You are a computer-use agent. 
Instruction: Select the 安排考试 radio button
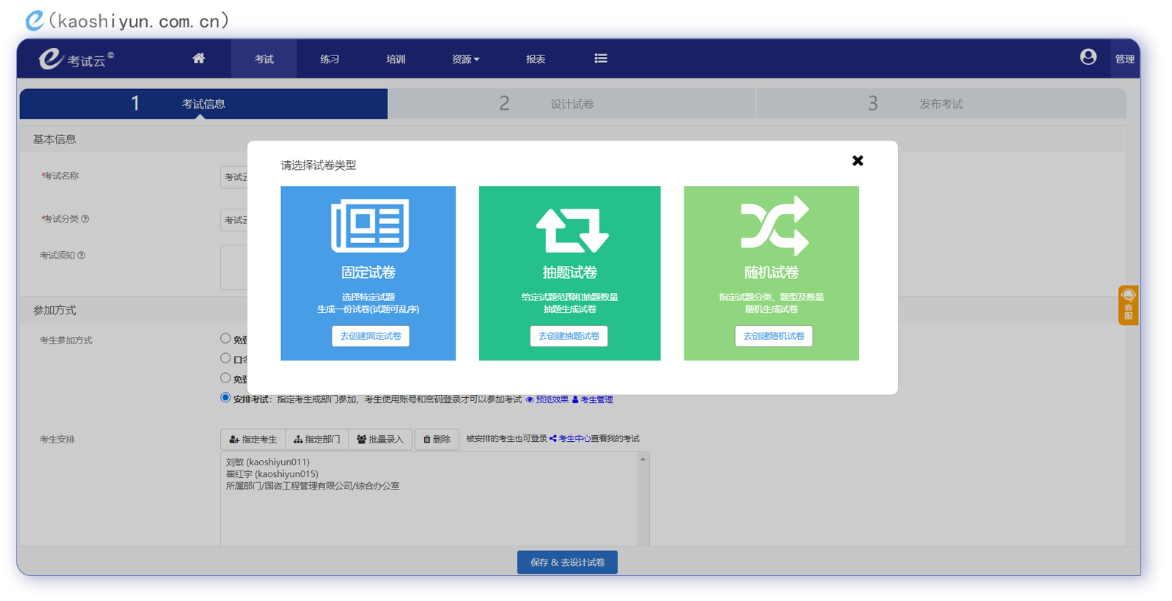(225, 398)
